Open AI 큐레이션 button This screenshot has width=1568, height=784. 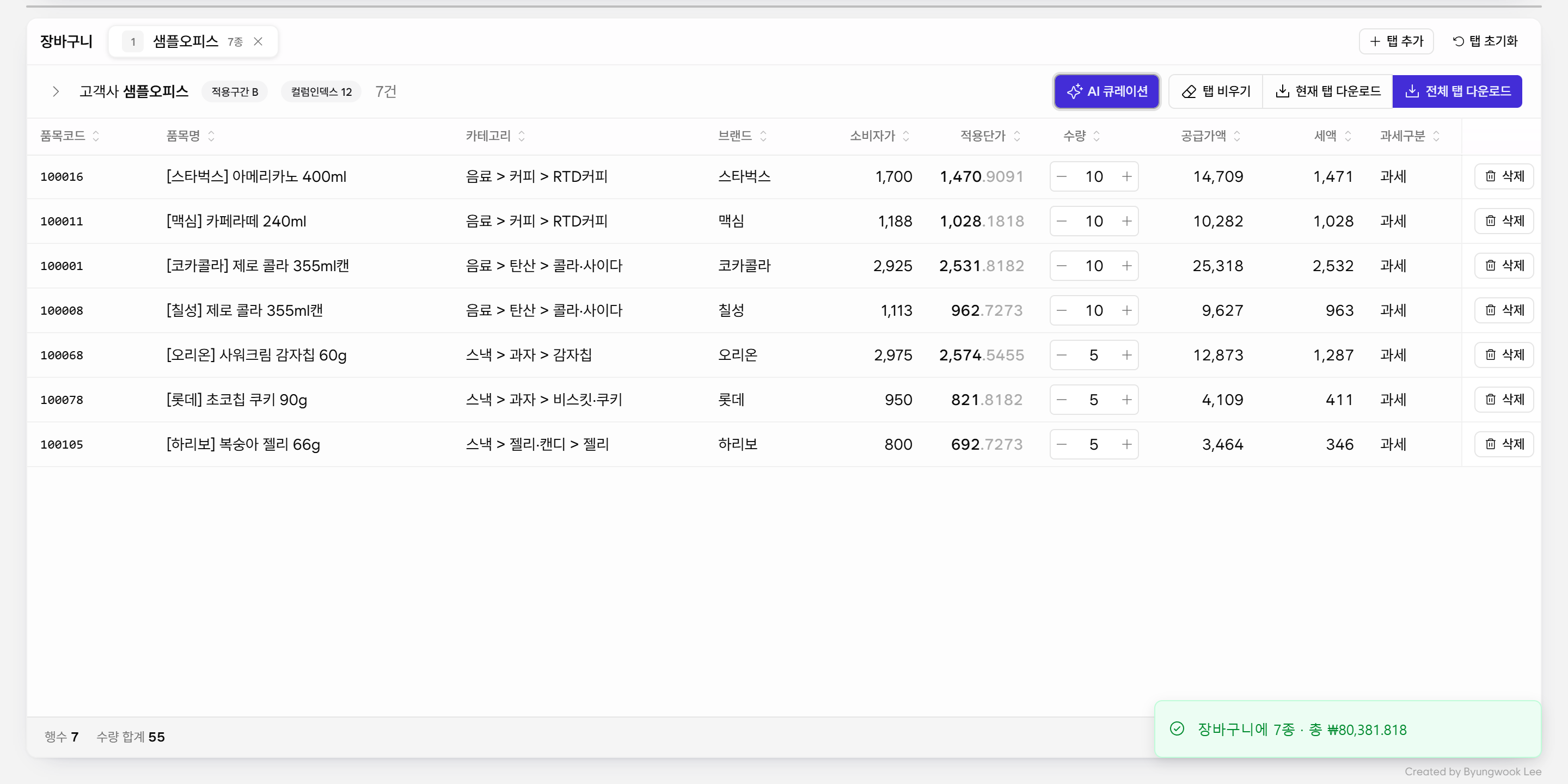[x=1106, y=91]
